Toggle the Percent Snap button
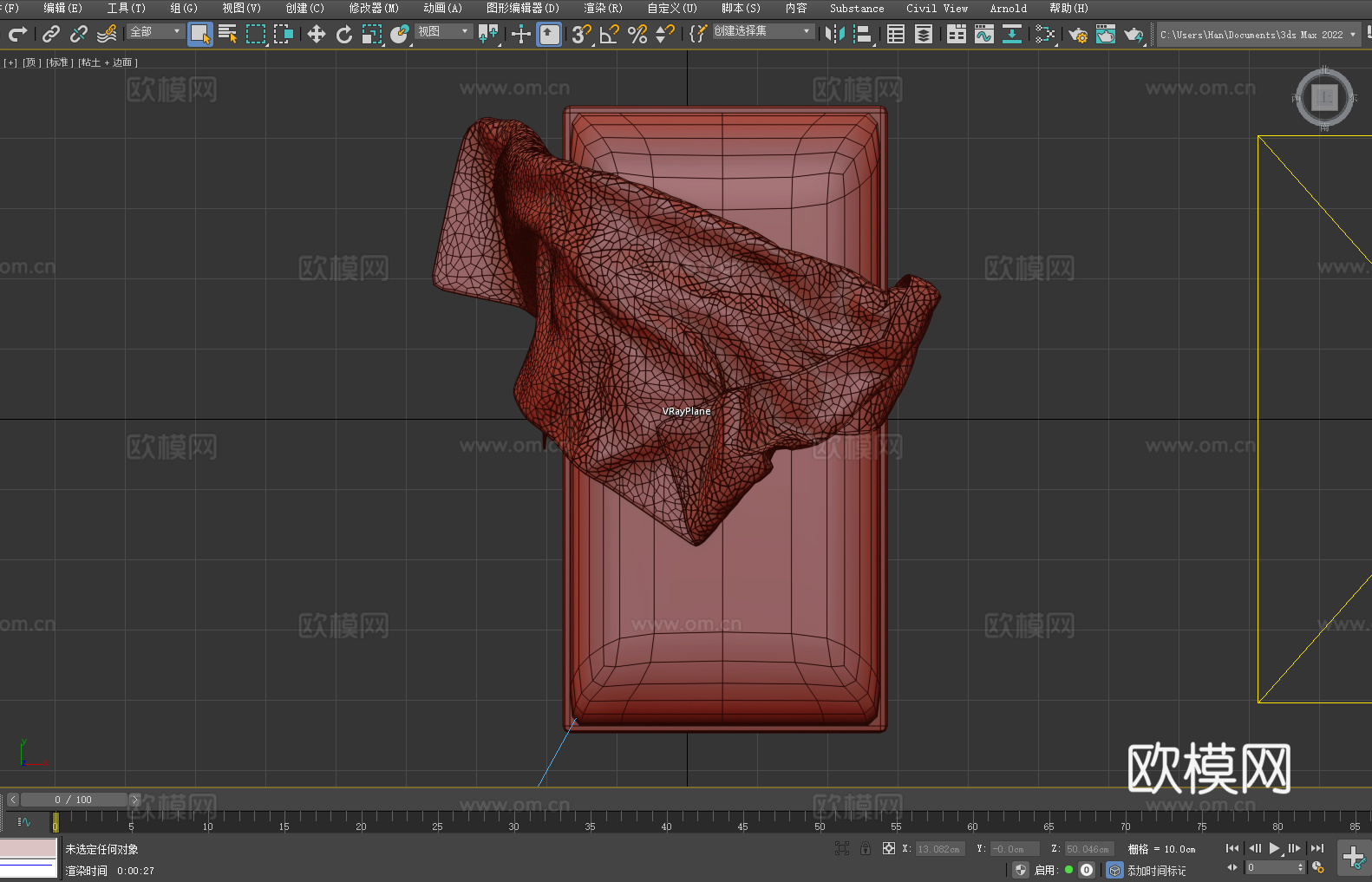 pyautogui.click(x=637, y=34)
